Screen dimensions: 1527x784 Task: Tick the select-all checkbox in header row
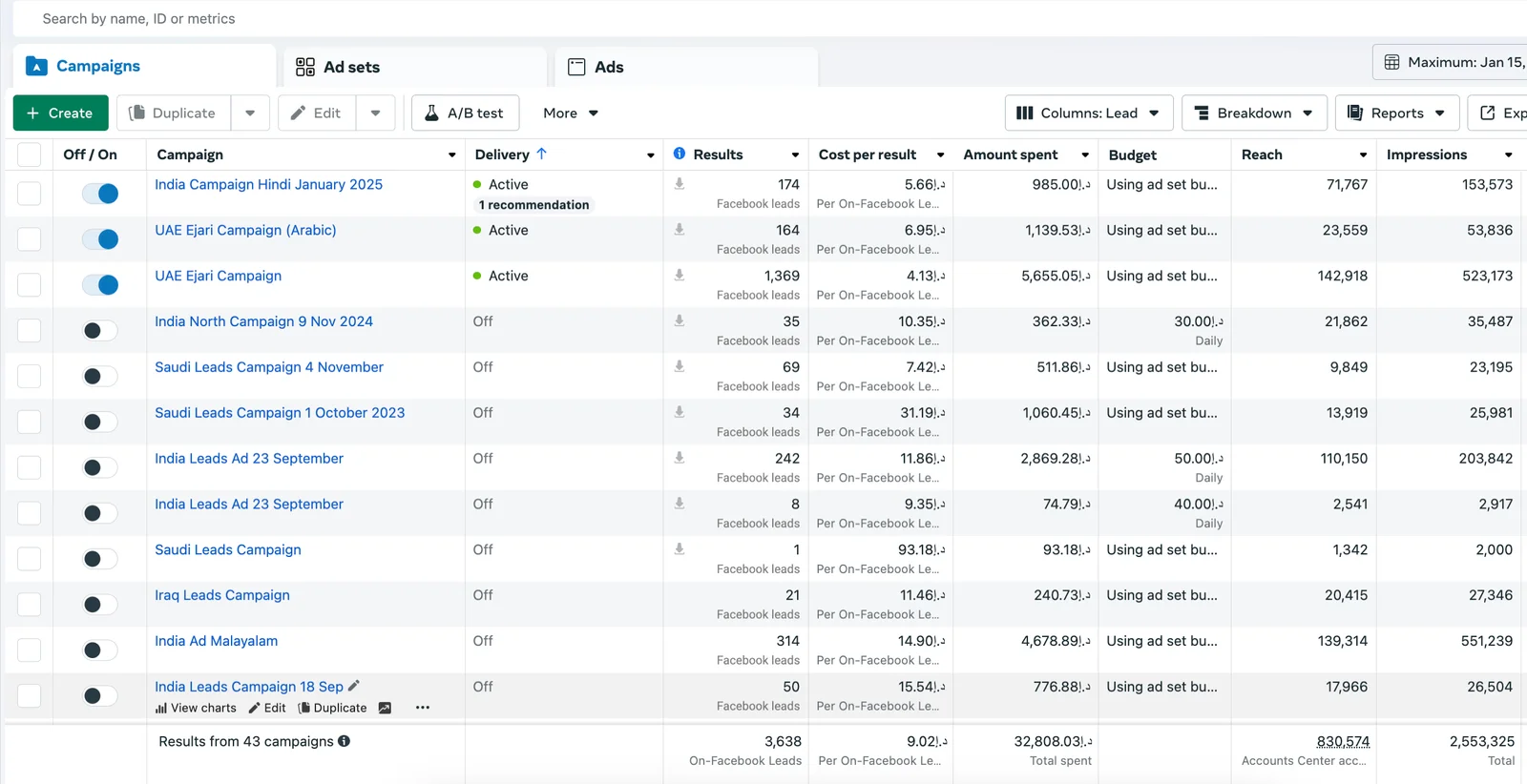(30, 155)
